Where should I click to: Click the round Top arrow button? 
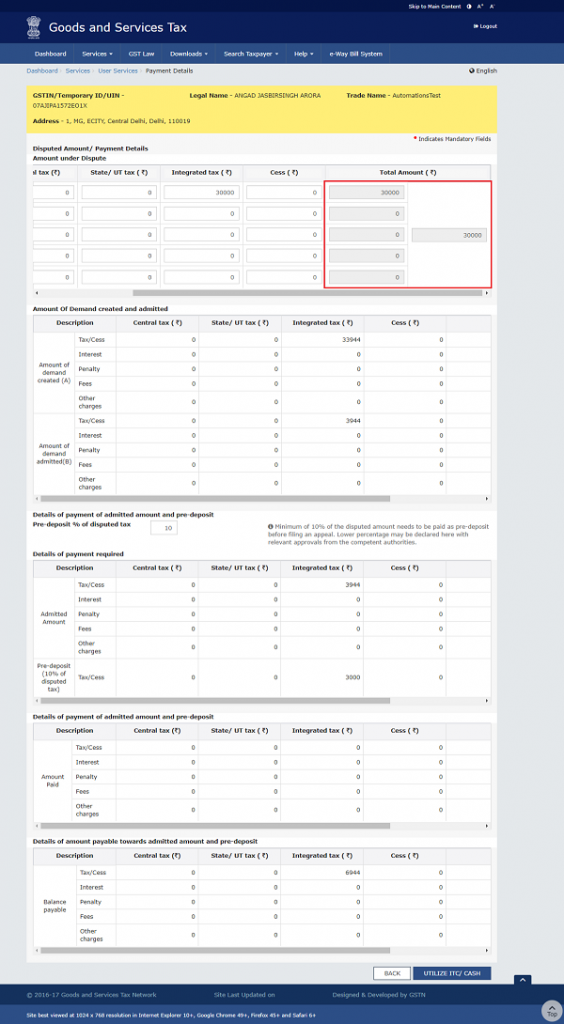[x=552, y=1010]
